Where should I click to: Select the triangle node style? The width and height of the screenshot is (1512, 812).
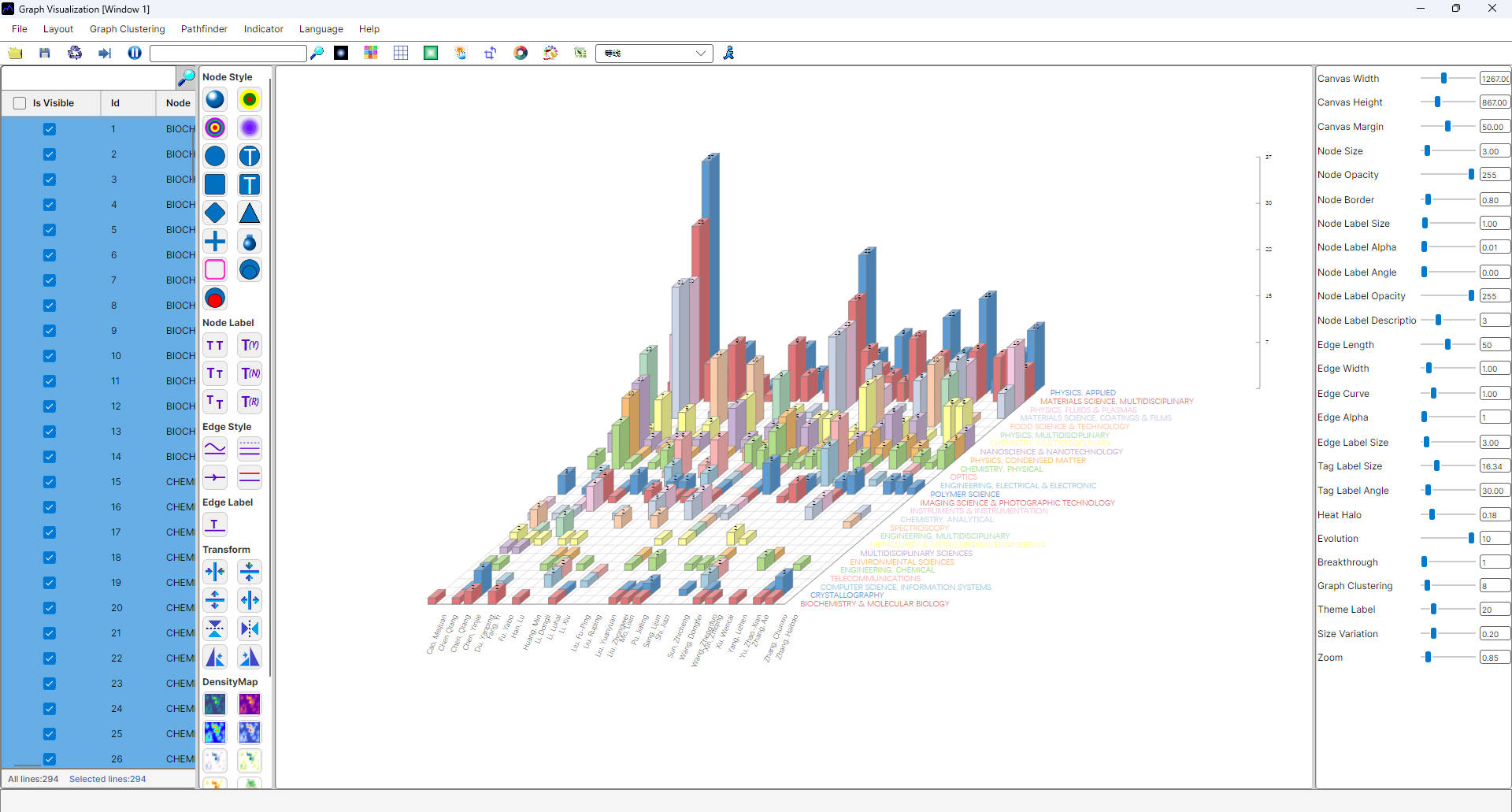coord(250,213)
